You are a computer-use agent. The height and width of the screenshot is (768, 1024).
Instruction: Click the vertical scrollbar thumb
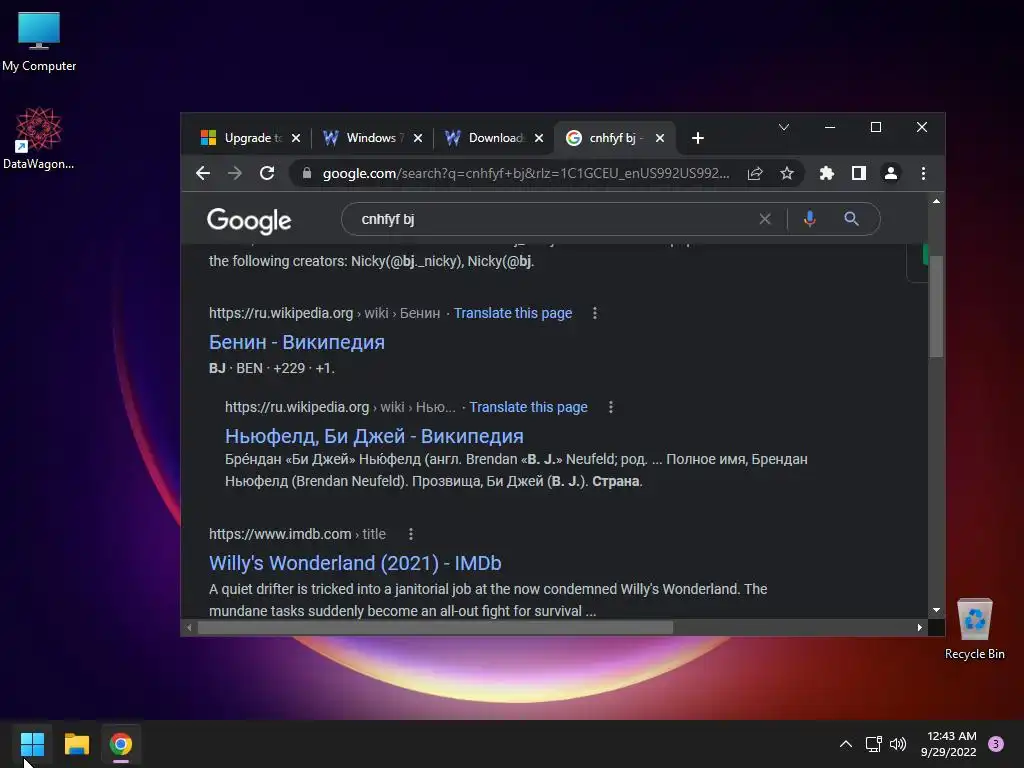tap(936, 307)
